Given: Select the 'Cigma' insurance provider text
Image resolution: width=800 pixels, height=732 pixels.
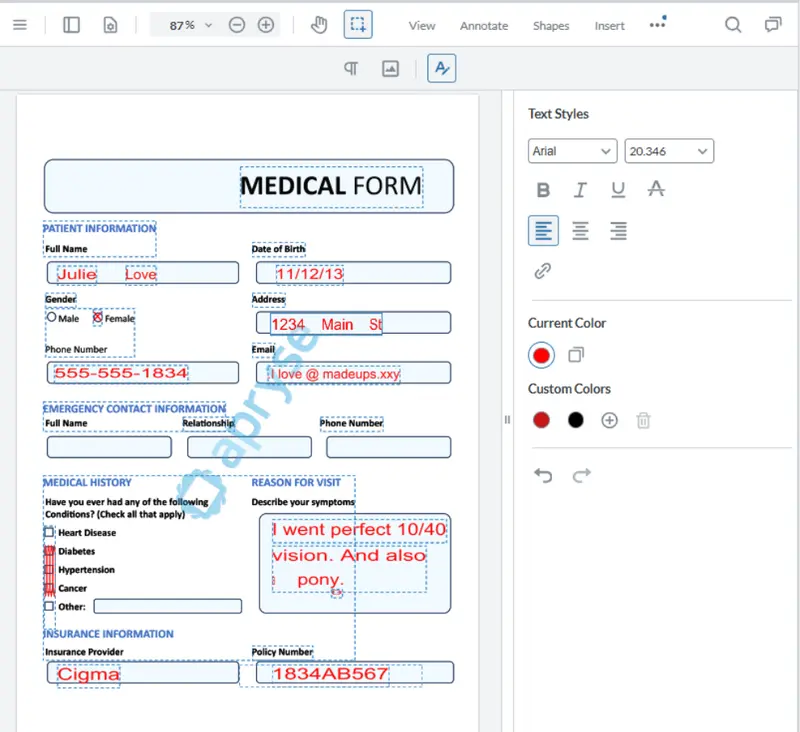Looking at the screenshot, I should (88, 674).
